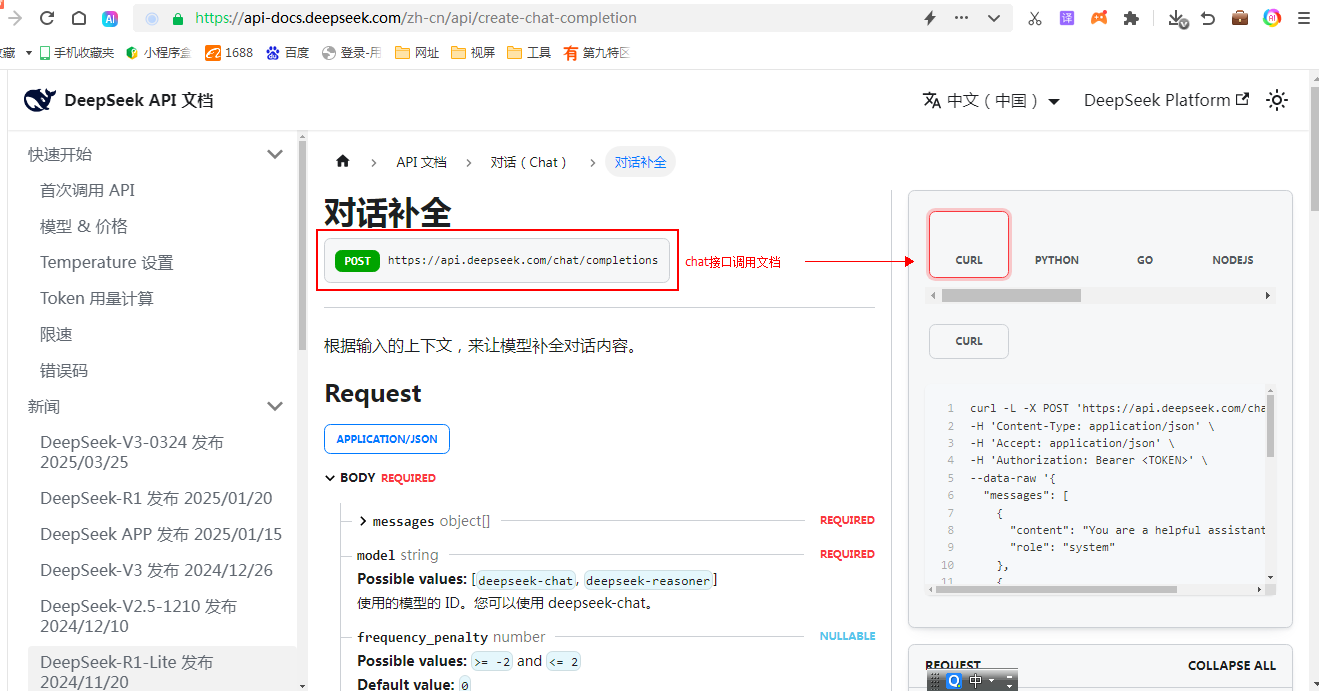Click the 对话补全 breadcrumb

tap(640, 162)
